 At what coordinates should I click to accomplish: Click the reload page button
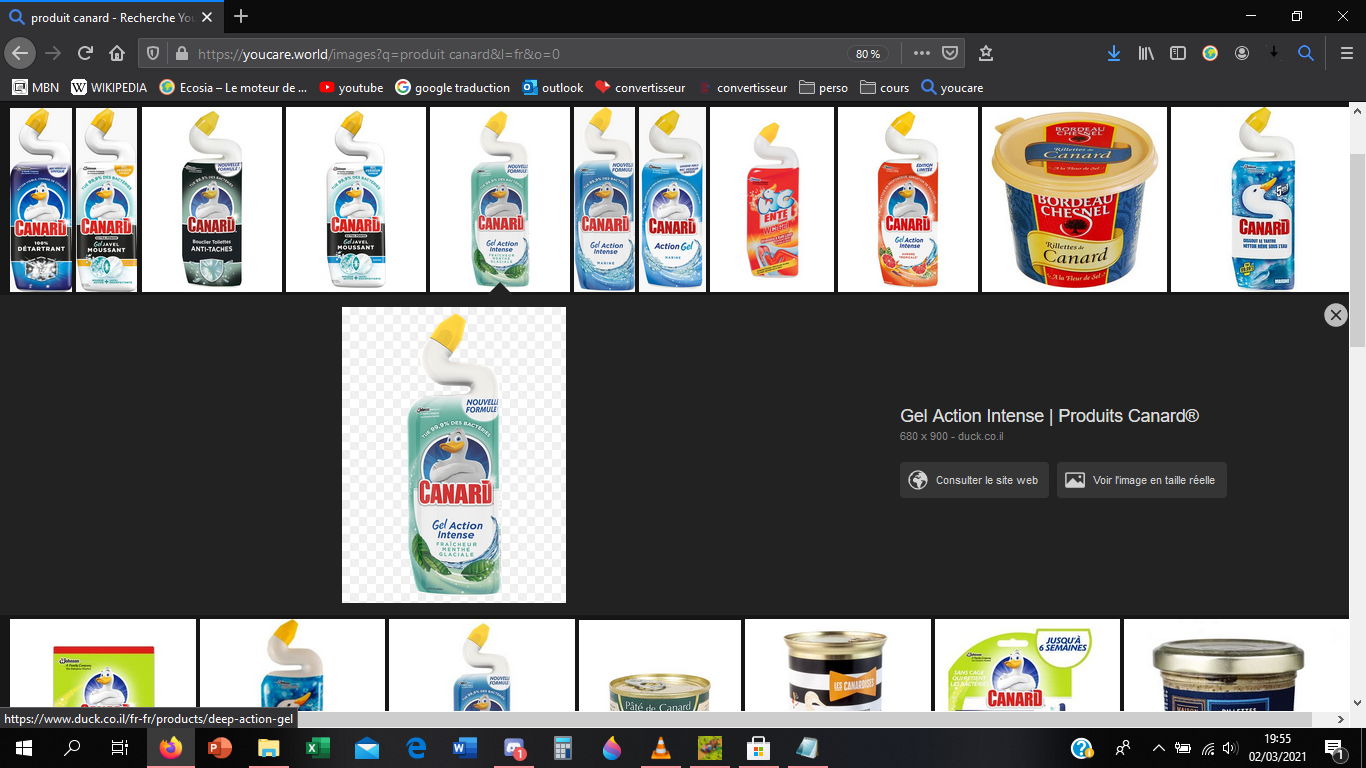coord(85,54)
